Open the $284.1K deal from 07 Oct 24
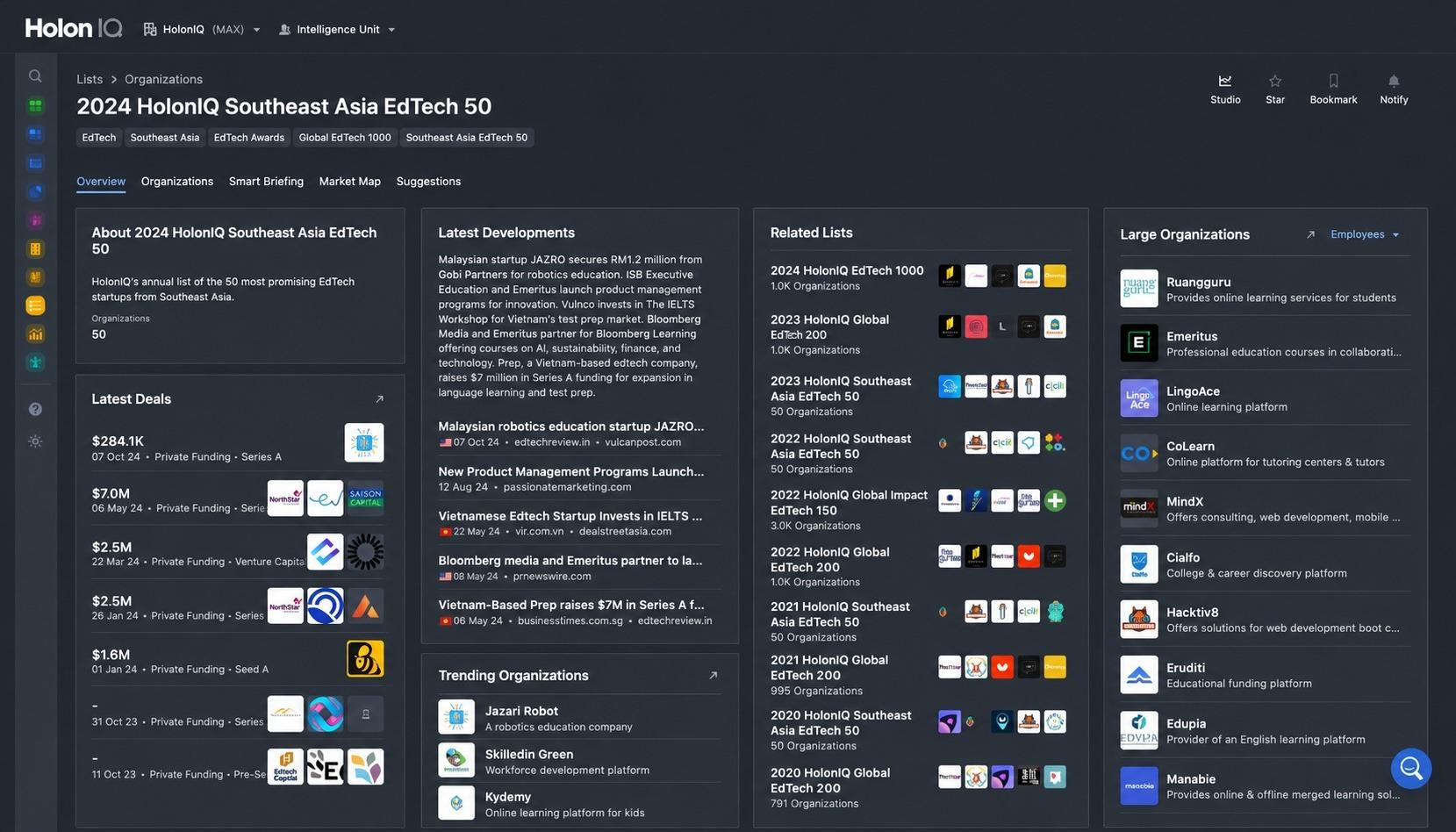This screenshot has height=832, width=1456. tap(238, 448)
